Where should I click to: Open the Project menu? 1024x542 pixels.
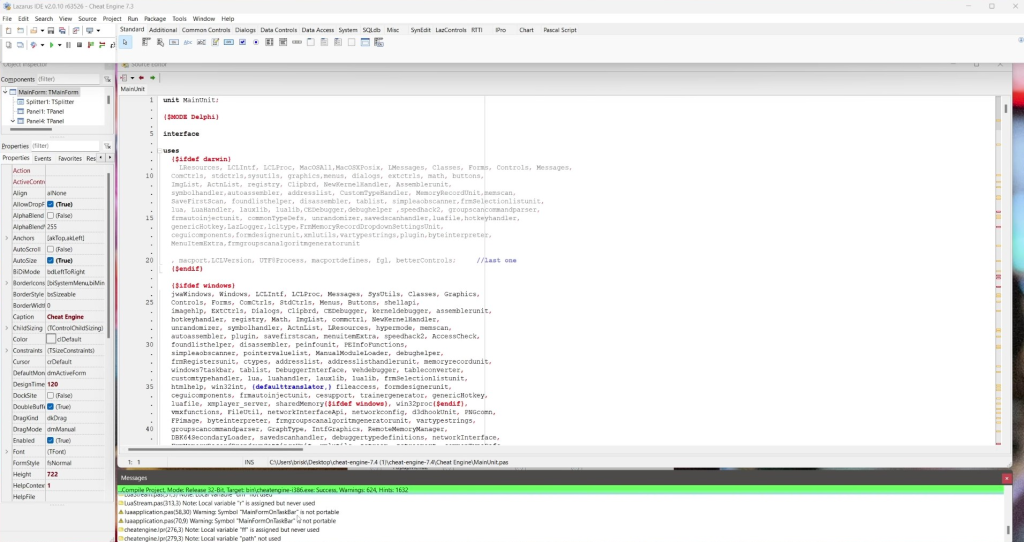[x=112, y=18]
